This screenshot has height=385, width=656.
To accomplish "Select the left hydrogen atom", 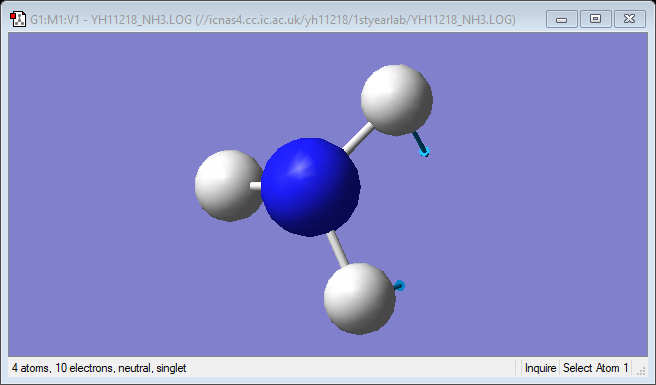I will tap(229, 185).
